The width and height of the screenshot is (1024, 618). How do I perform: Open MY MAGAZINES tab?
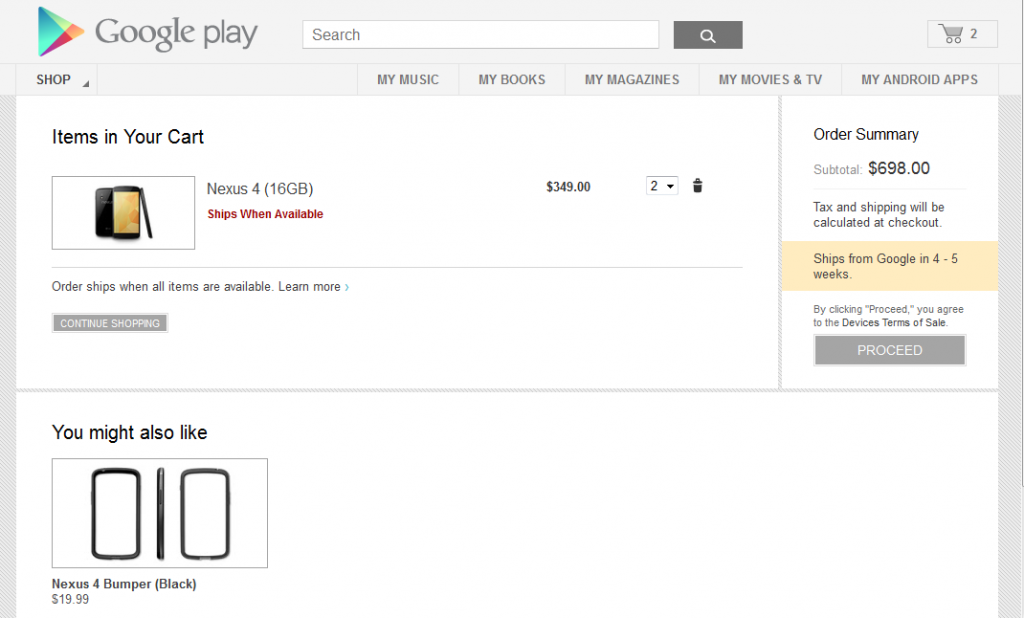click(x=632, y=80)
